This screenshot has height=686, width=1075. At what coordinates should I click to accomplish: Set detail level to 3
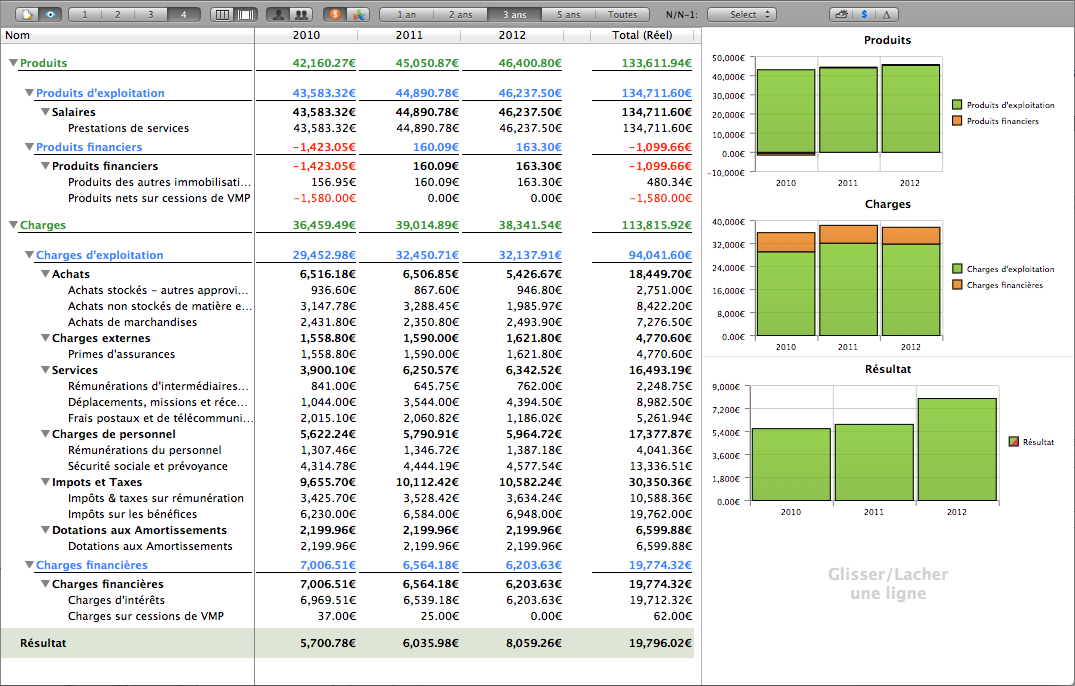point(150,15)
